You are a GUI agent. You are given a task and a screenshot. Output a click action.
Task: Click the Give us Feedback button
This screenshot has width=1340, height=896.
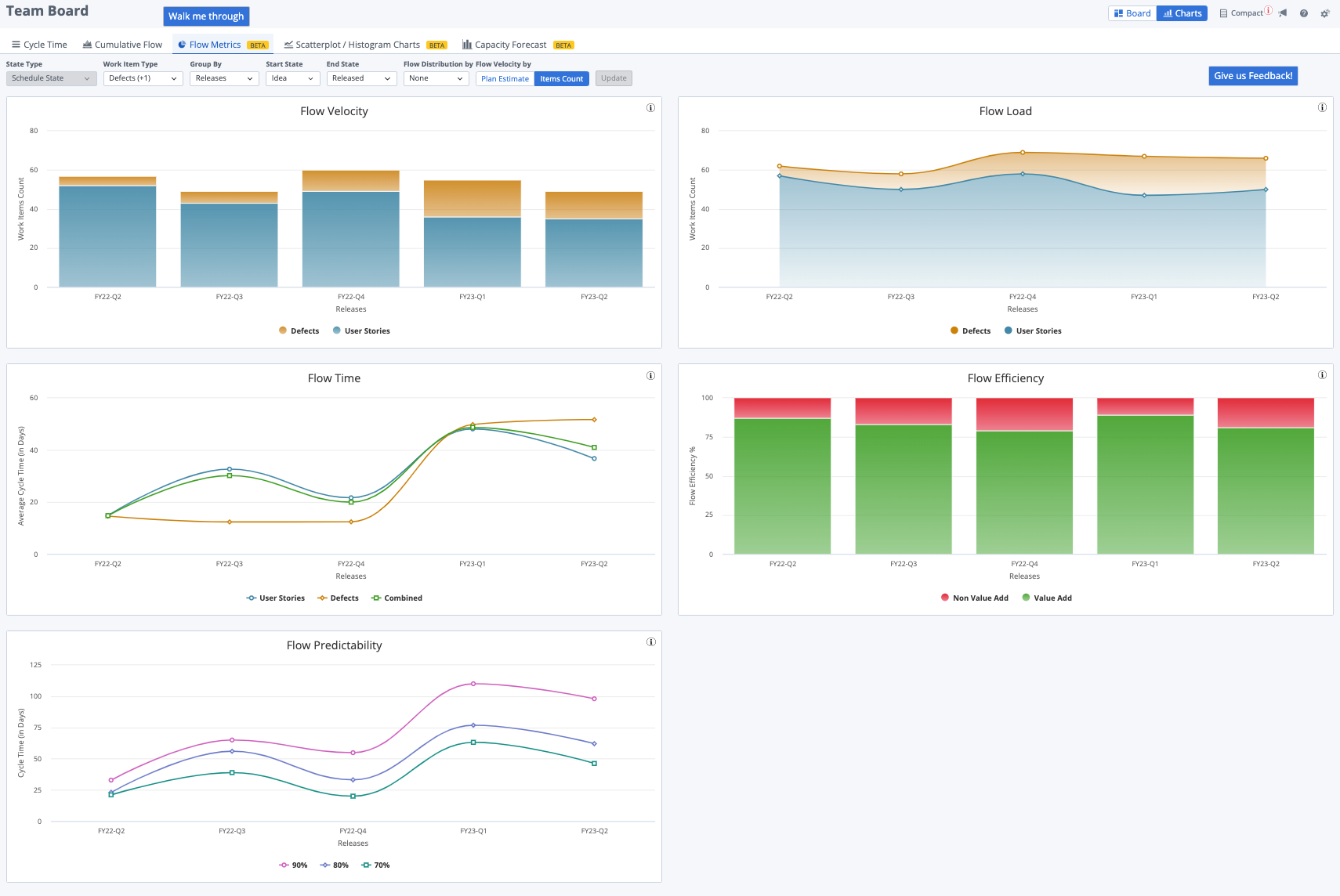click(x=1252, y=75)
